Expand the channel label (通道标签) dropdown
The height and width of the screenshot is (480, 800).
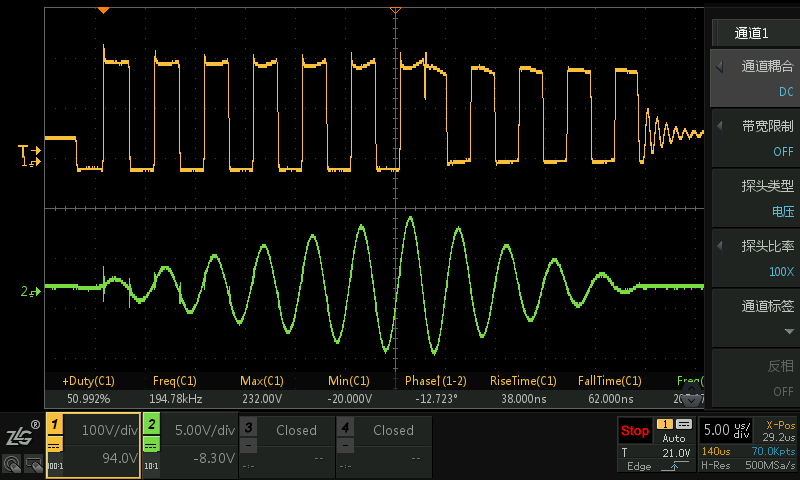754,318
